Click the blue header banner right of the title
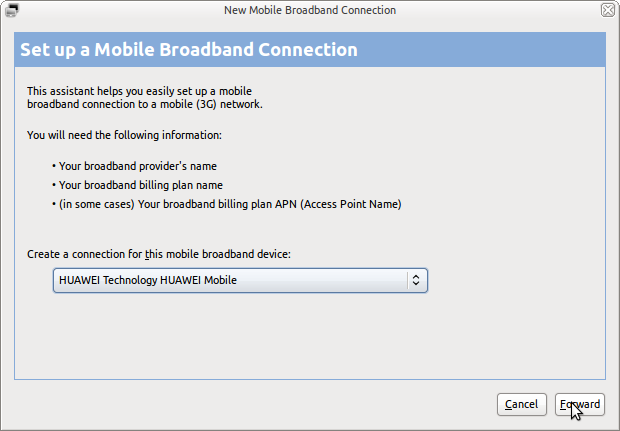This screenshot has height=431, width=620. click(x=480, y=50)
